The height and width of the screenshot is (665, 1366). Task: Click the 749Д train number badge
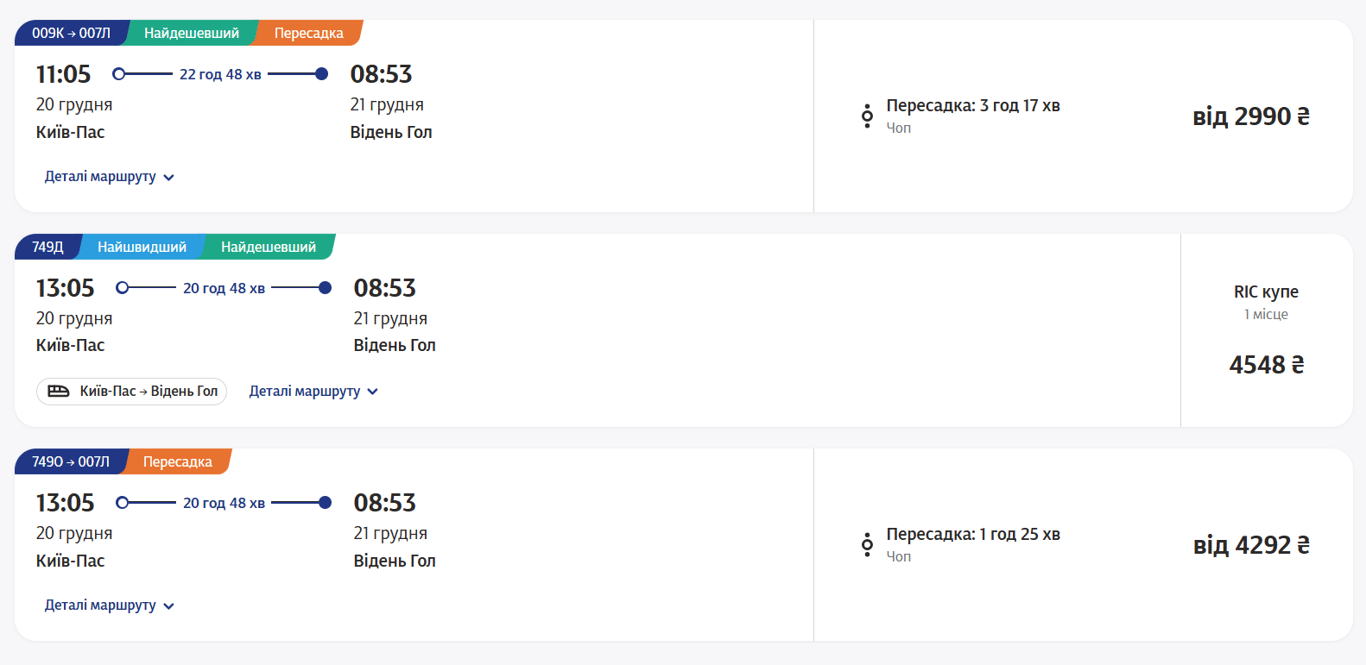(x=48, y=246)
